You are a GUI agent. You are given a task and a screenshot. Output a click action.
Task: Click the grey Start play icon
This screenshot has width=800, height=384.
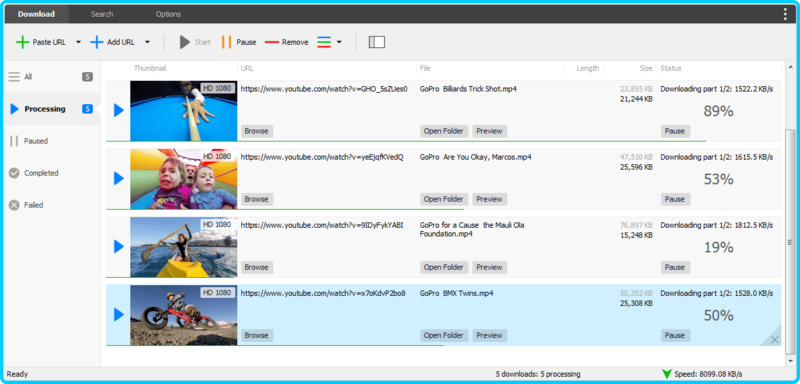click(x=185, y=42)
